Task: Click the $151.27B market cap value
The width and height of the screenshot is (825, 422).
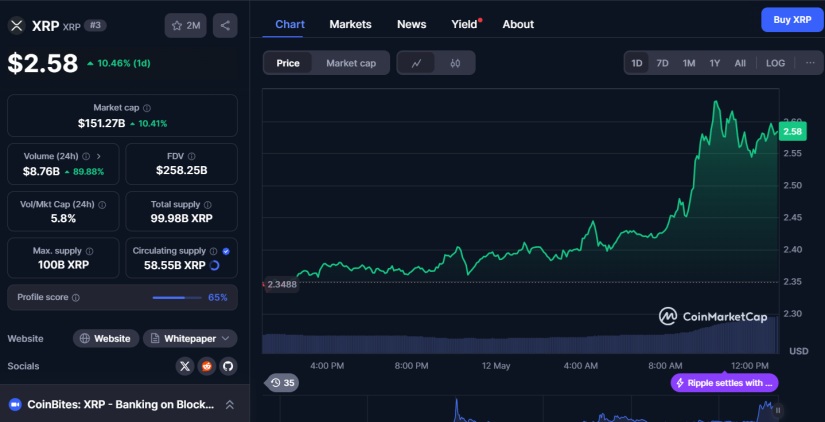Action: [x=101, y=124]
